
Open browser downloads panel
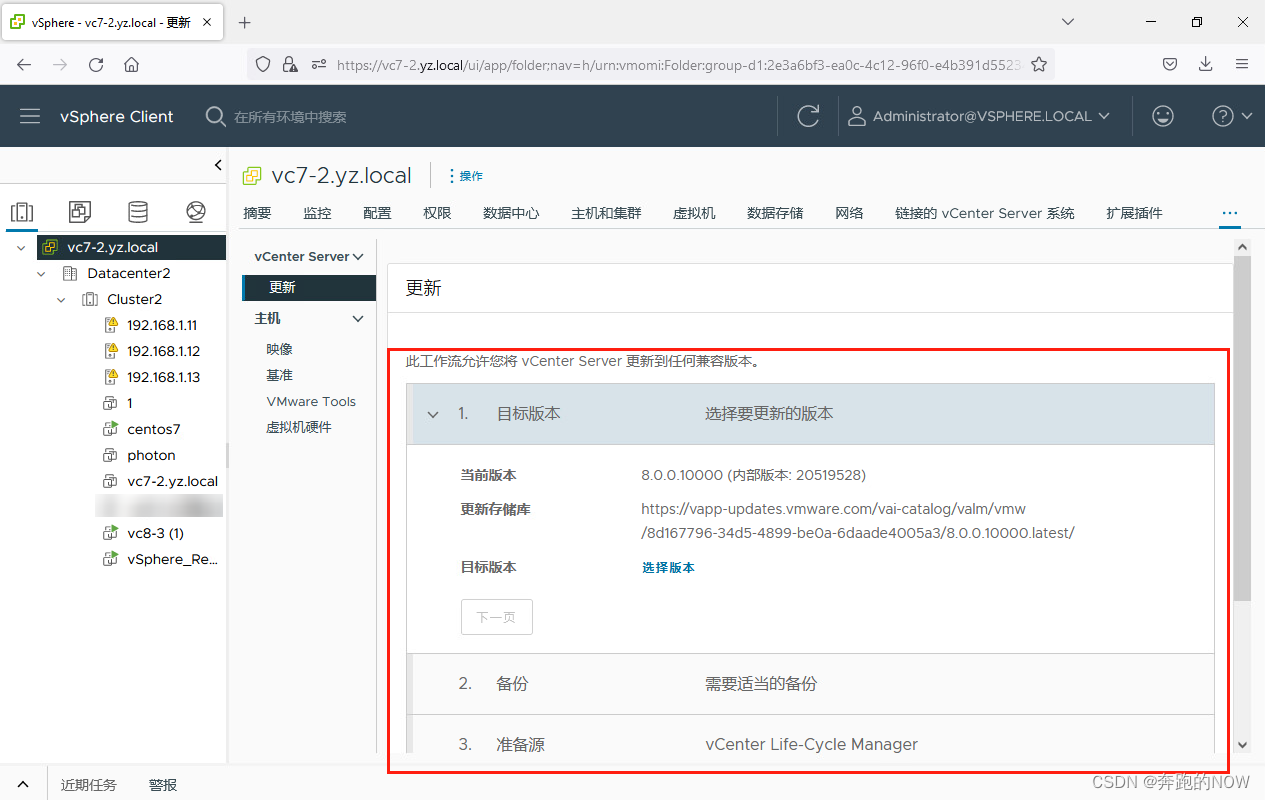pos(1206,64)
